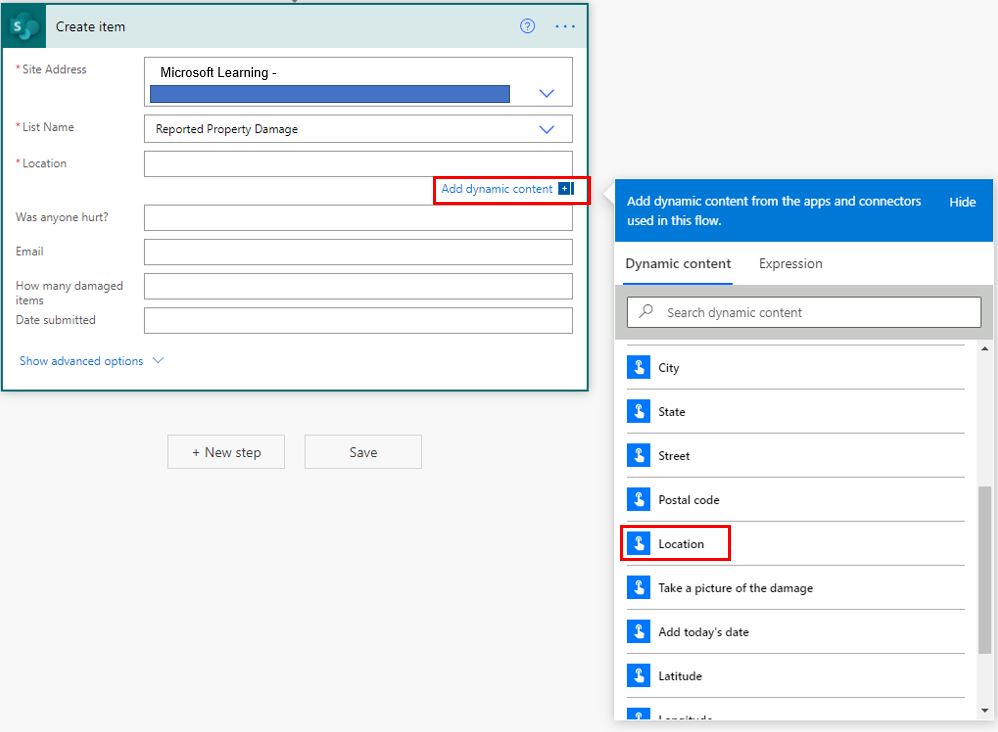Expand the List Name dropdown
The width and height of the screenshot is (998, 732).
tap(546, 129)
